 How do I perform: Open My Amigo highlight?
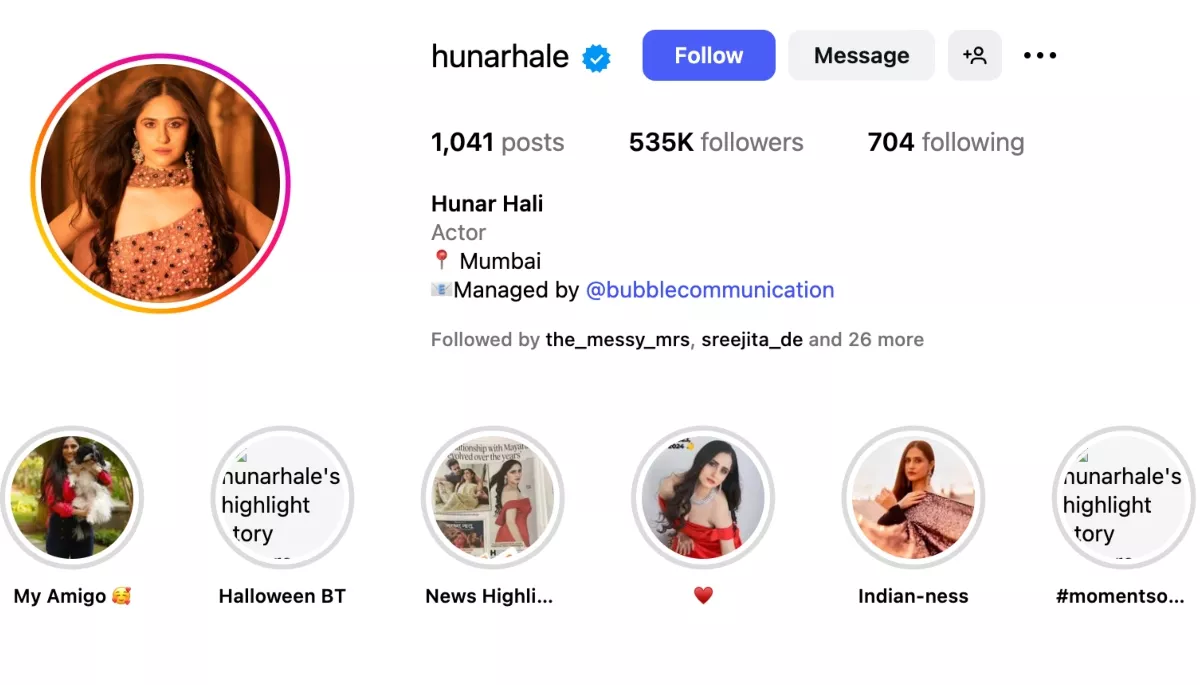tap(72, 497)
